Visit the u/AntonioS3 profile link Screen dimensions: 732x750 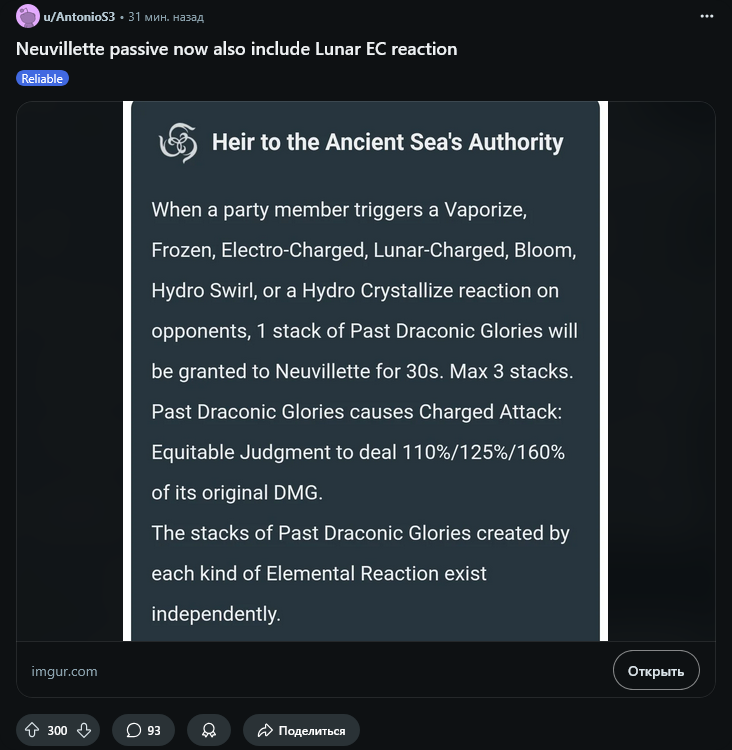pos(79,17)
